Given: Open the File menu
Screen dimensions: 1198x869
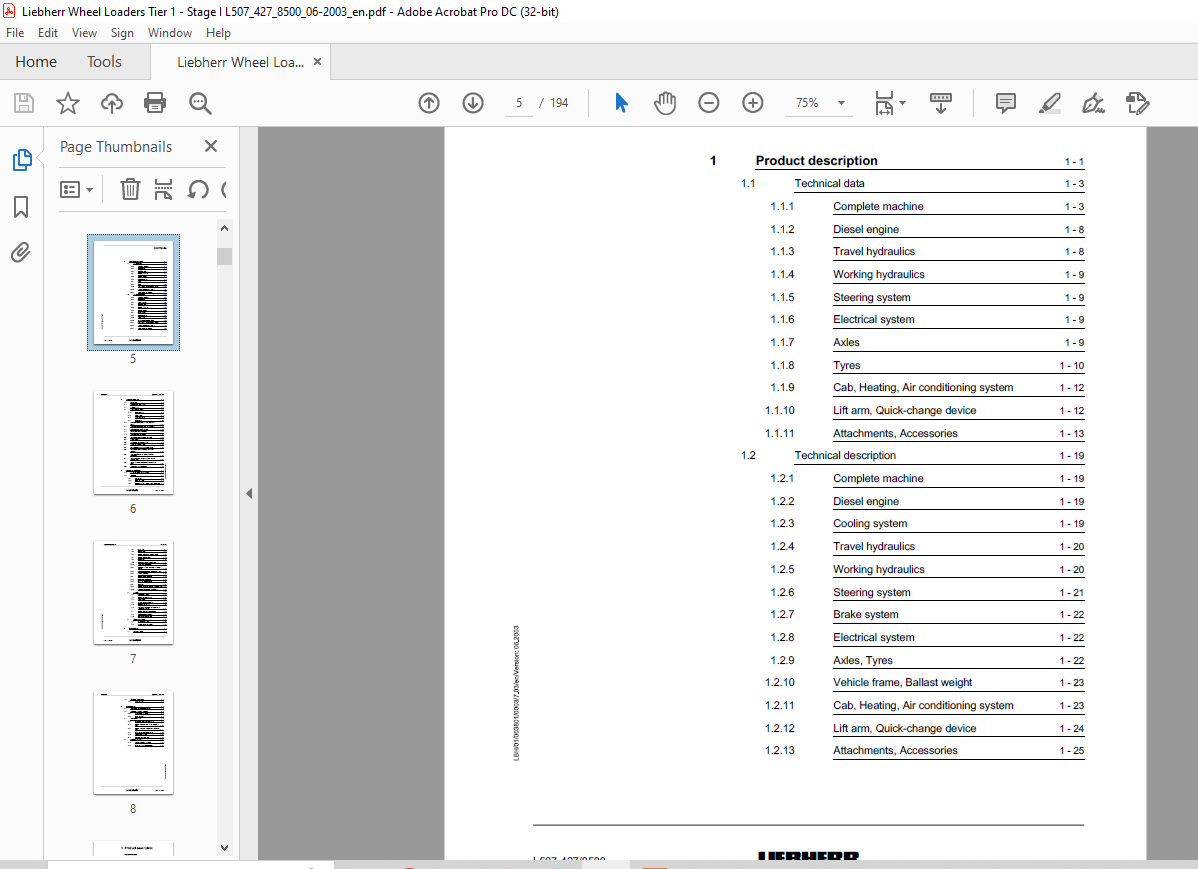Looking at the screenshot, I should coord(15,33).
